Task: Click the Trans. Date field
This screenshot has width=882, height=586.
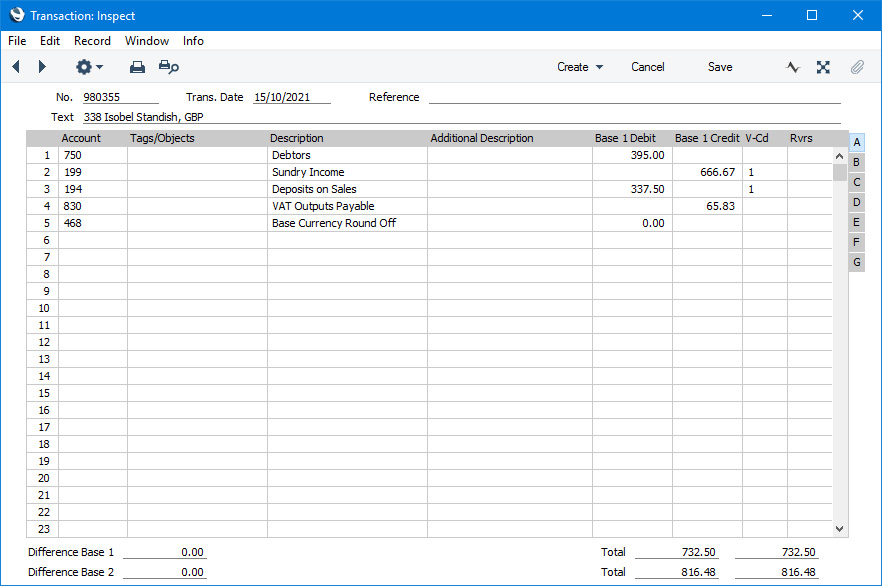Action: 291,97
